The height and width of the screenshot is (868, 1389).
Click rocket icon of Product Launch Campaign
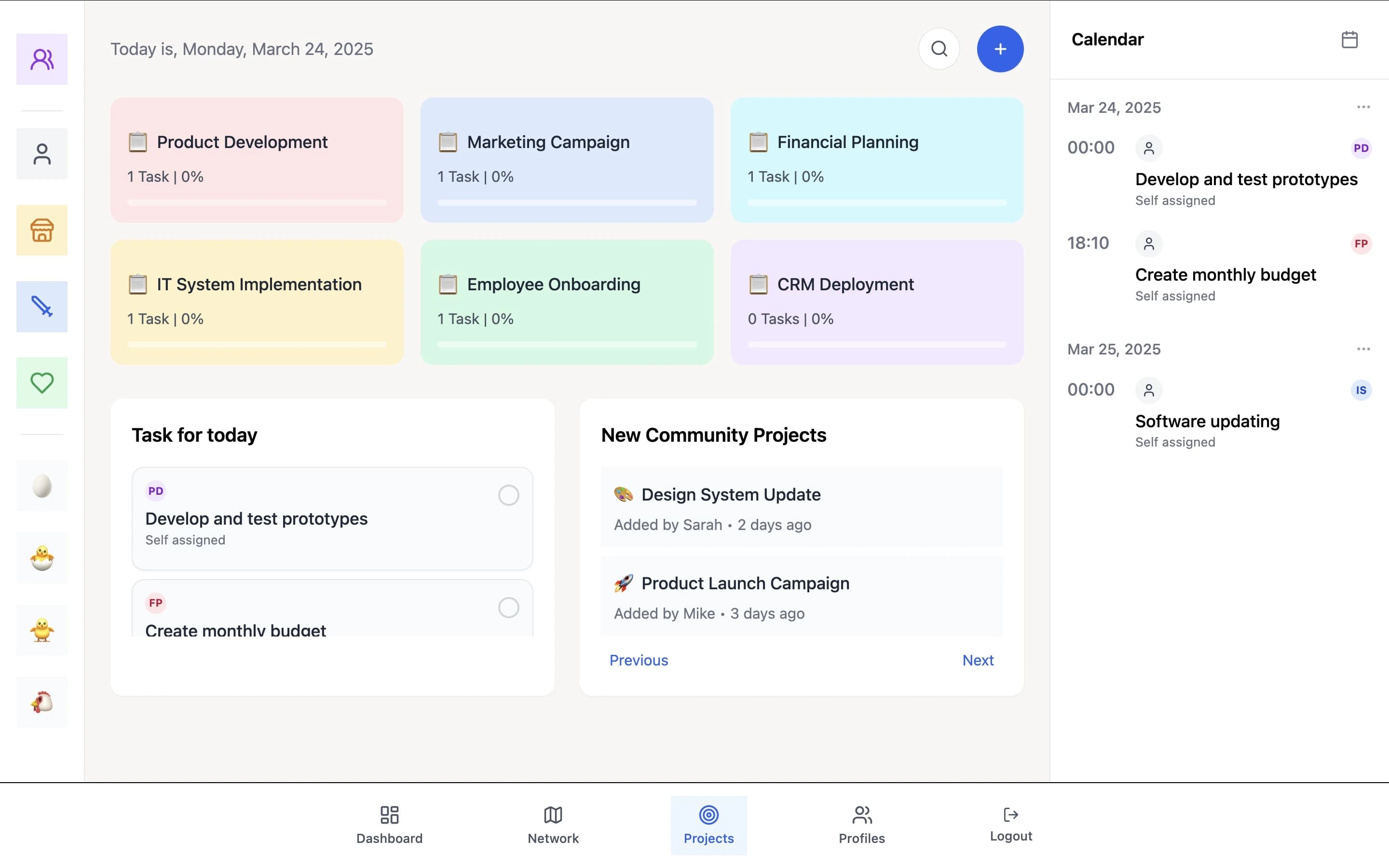pos(623,583)
